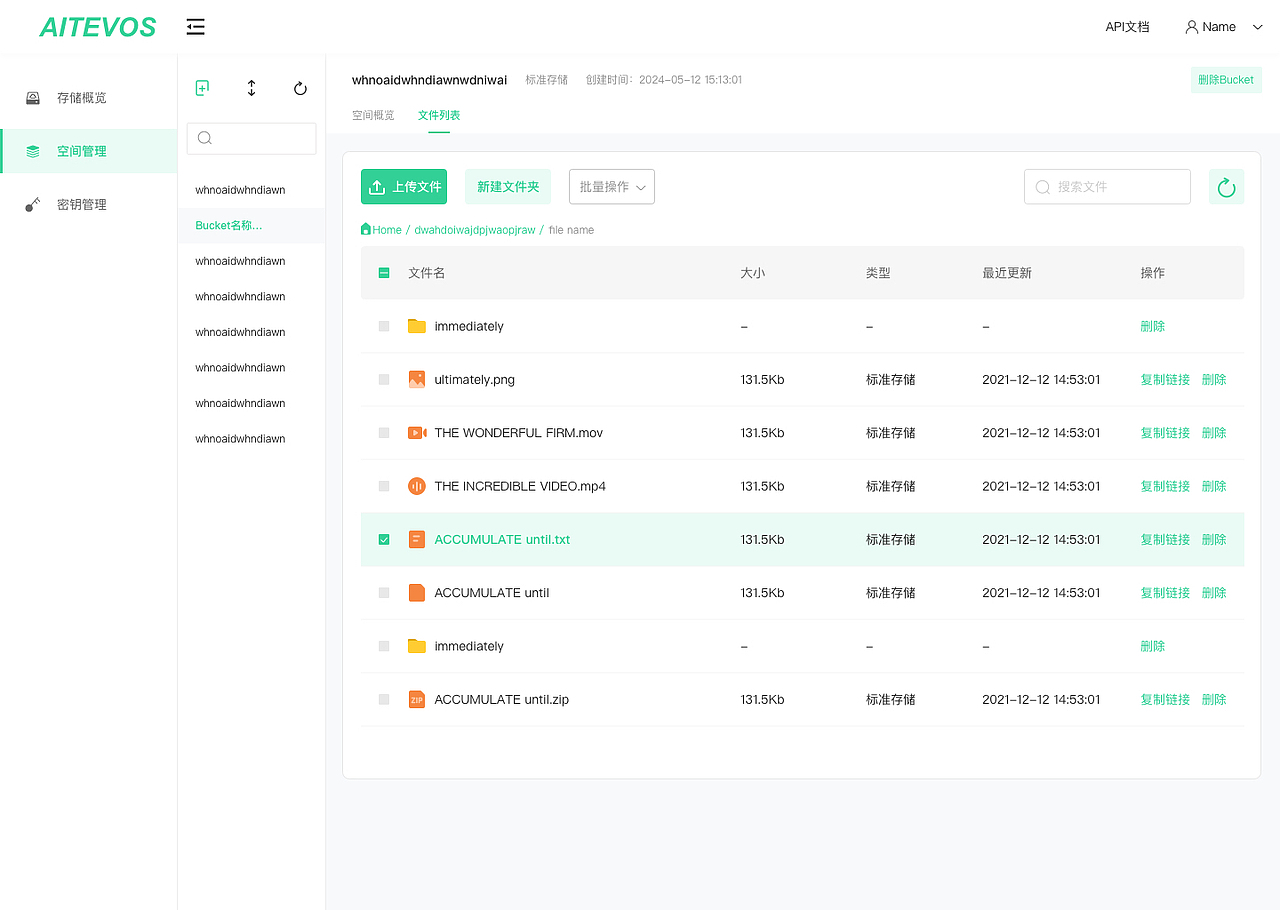The image size is (1280, 910).
Task: Copy link for ACCUMULATE until.zip
Action: pyautogui.click(x=1165, y=699)
